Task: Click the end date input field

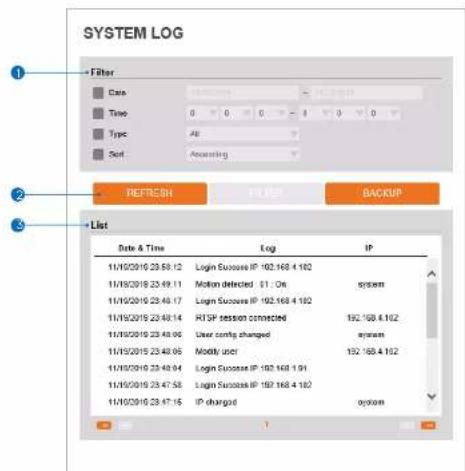Action: 367,93
